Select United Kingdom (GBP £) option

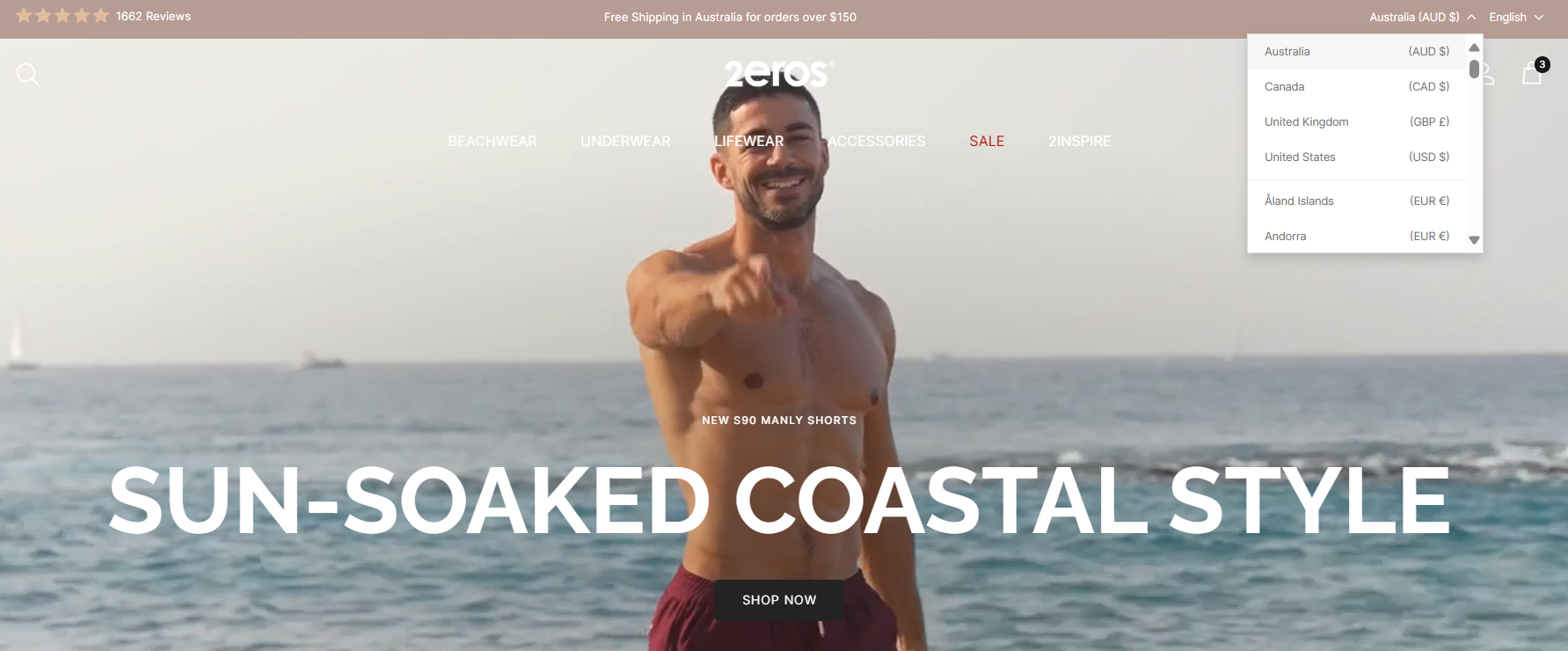coord(1357,121)
